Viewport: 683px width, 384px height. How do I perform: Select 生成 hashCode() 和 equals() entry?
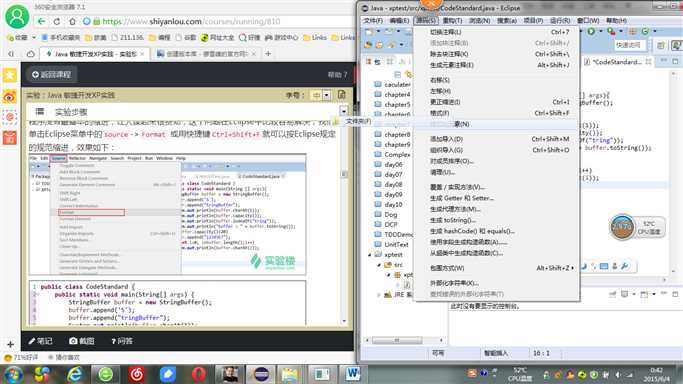tap(497, 231)
